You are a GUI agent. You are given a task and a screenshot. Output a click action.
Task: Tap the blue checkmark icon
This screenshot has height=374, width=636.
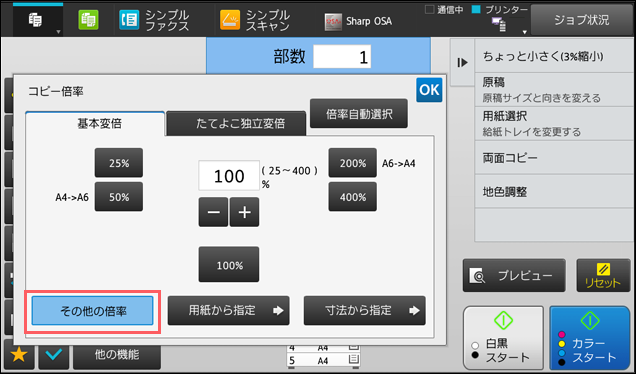point(54,355)
